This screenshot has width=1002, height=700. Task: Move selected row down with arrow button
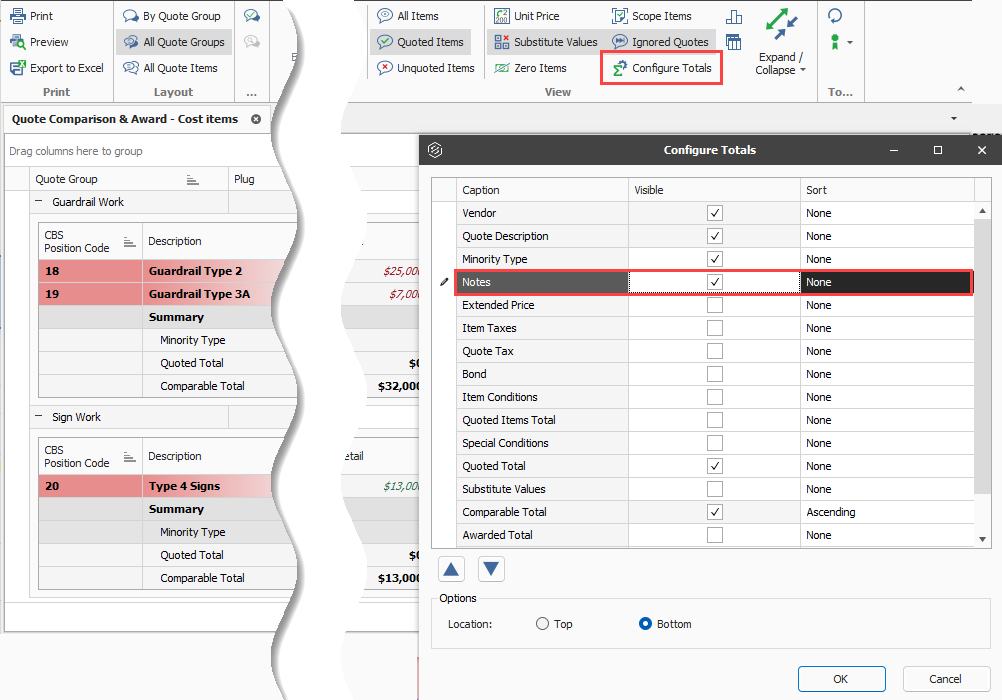[491, 569]
